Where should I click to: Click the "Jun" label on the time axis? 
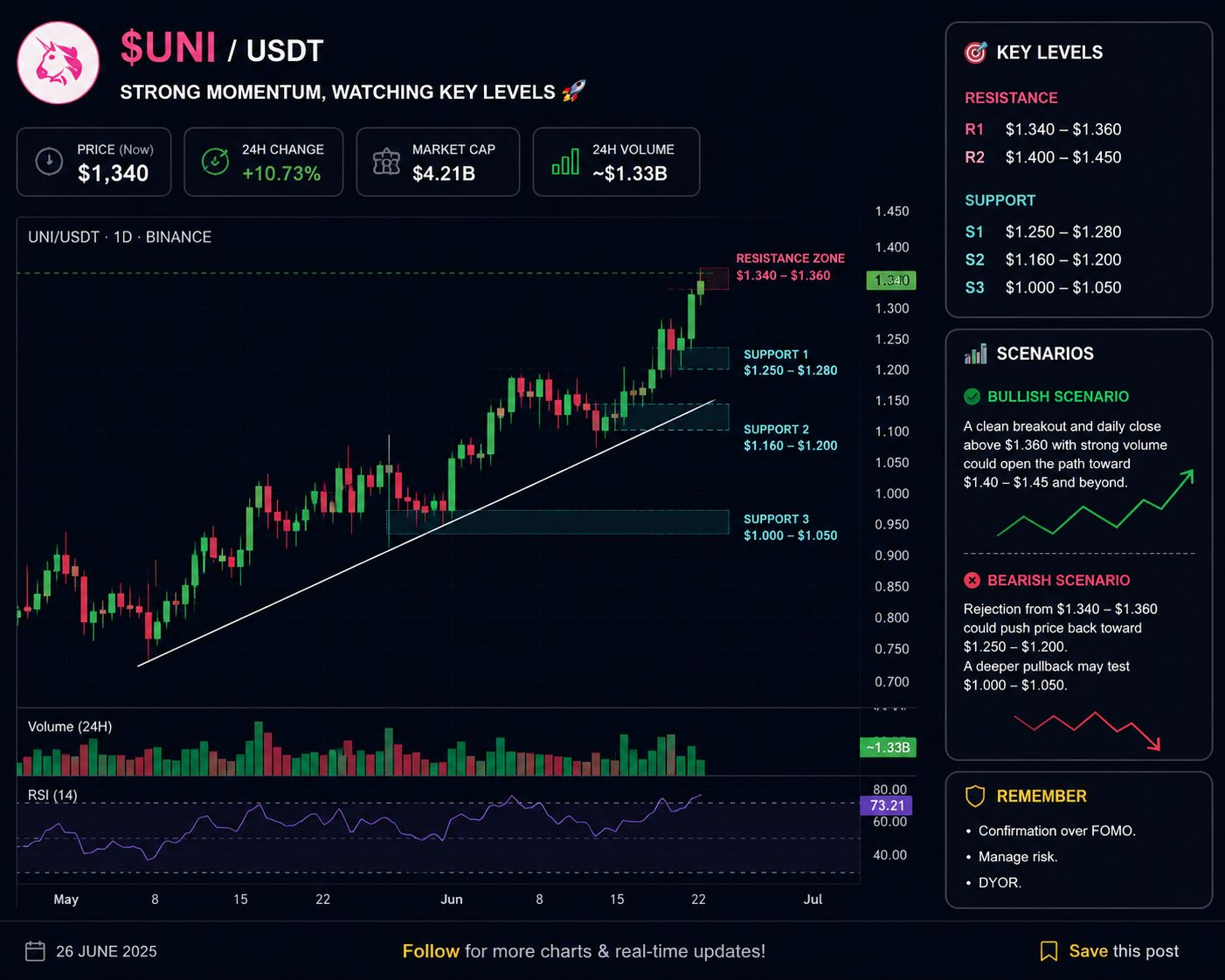point(452,900)
